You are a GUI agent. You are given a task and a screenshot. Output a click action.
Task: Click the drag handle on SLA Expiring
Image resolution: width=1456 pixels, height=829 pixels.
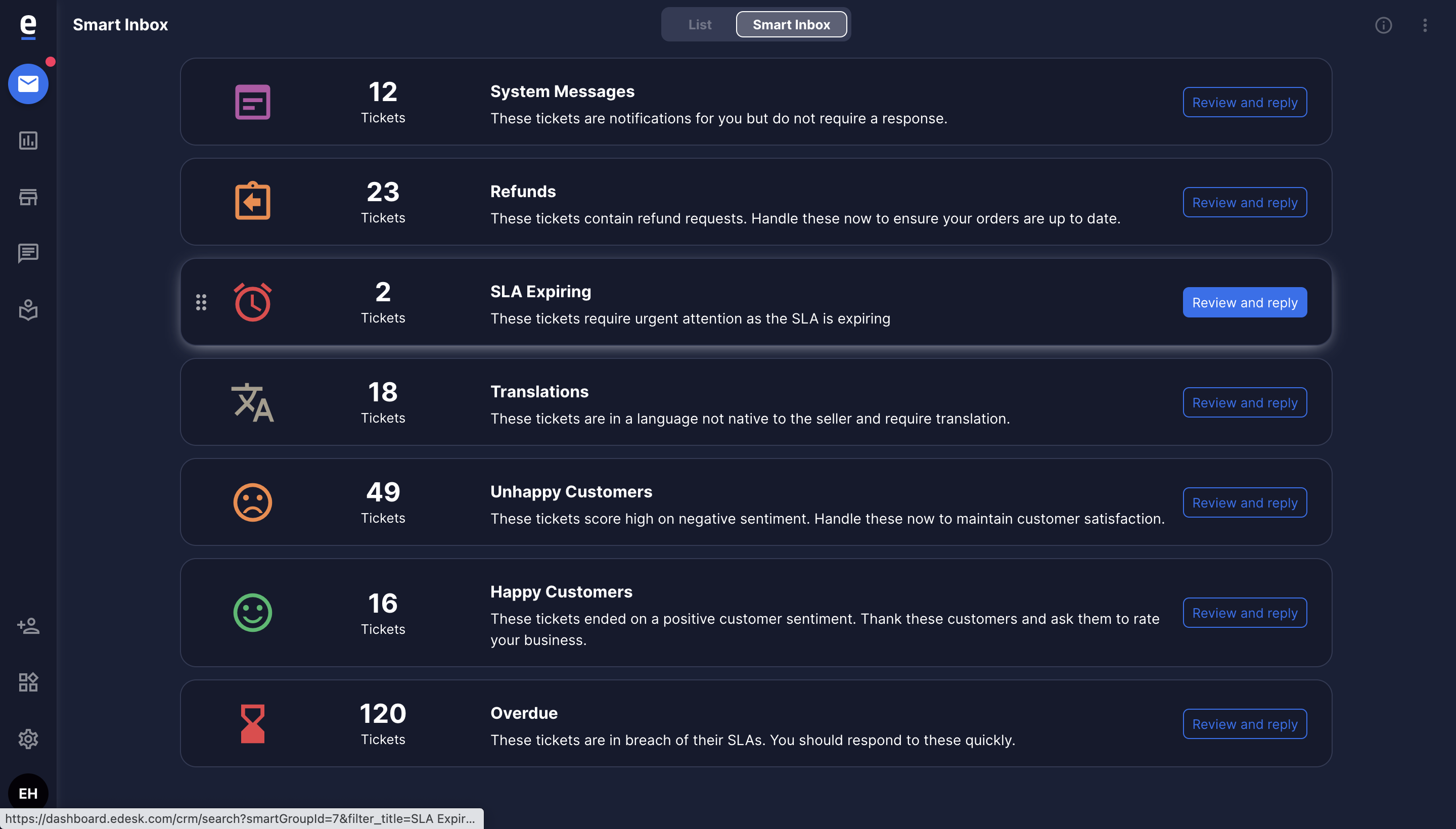click(x=201, y=302)
